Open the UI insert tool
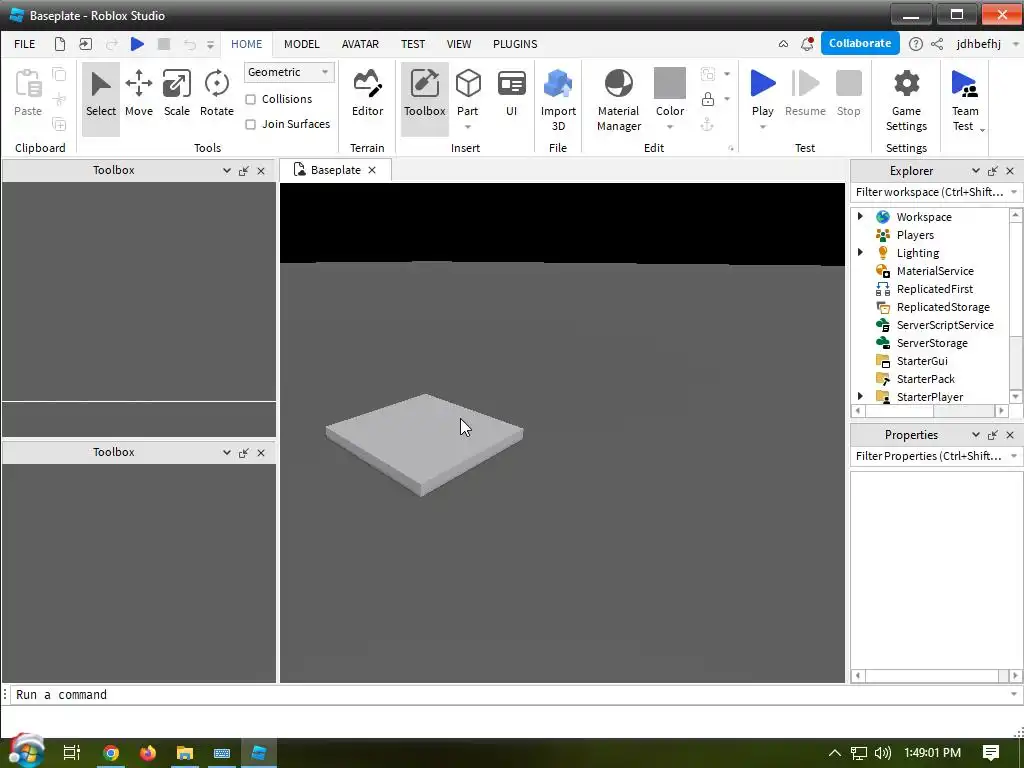The width and height of the screenshot is (1024, 768). [x=511, y=93]
